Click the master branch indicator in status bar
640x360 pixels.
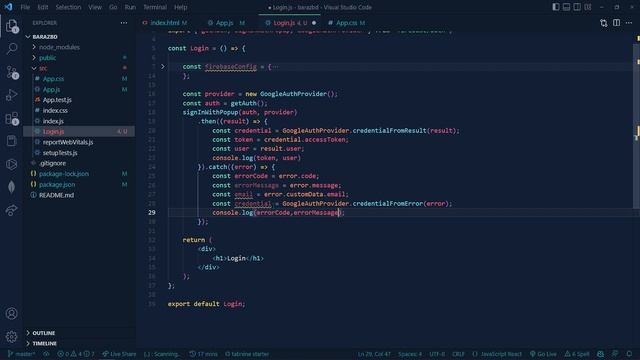pos(21,354)
